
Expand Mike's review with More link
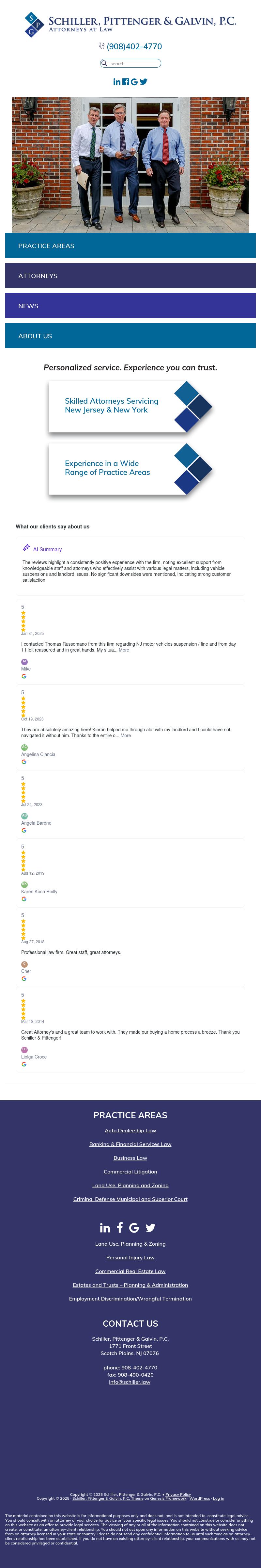(124, 650)
